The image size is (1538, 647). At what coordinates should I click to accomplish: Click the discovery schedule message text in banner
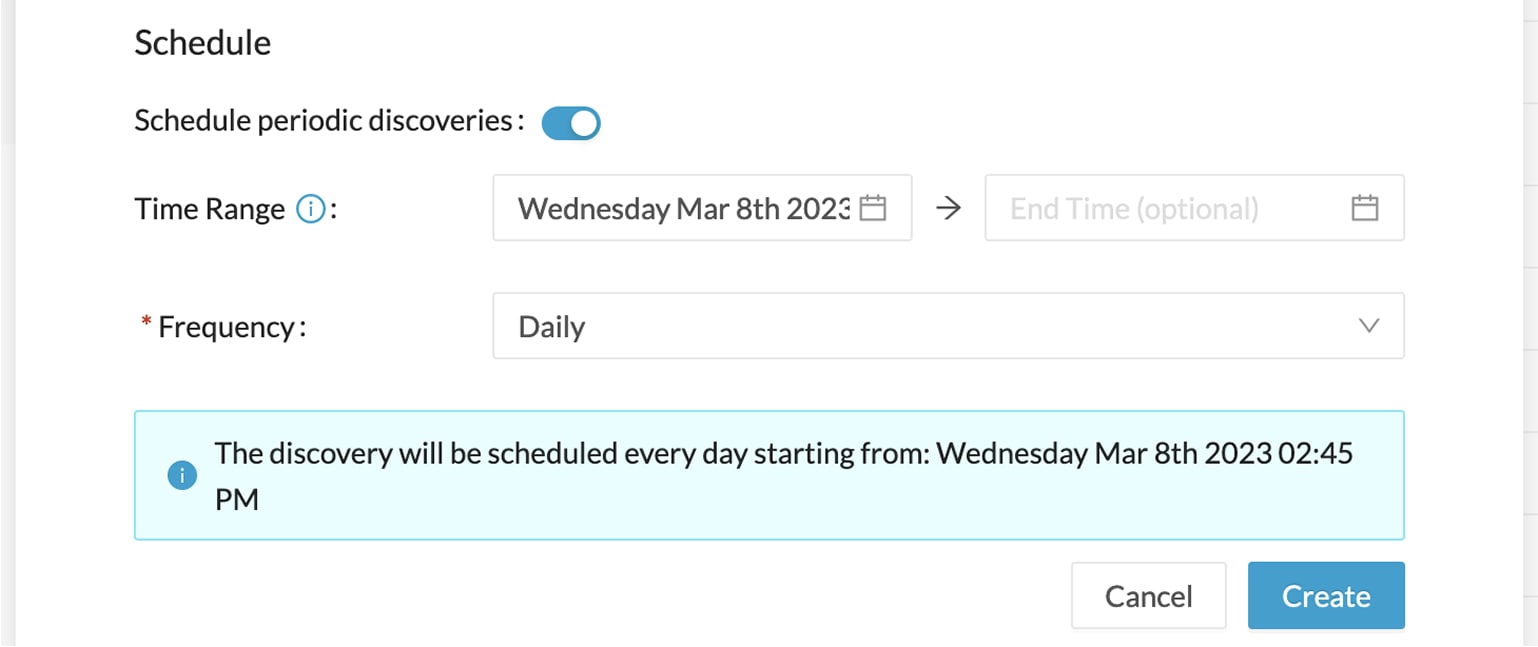[x=784, y=476]
